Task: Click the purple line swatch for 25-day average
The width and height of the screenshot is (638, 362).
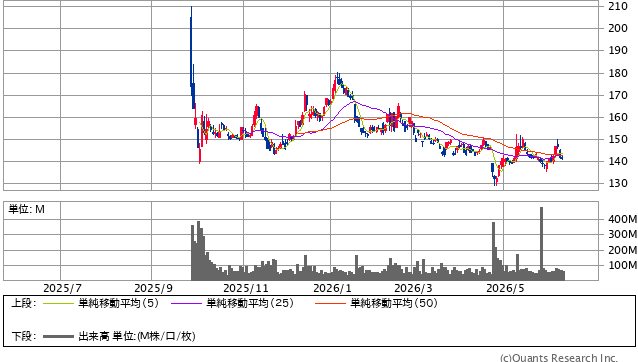Action: pyautogui.click(x=186, y=303)
